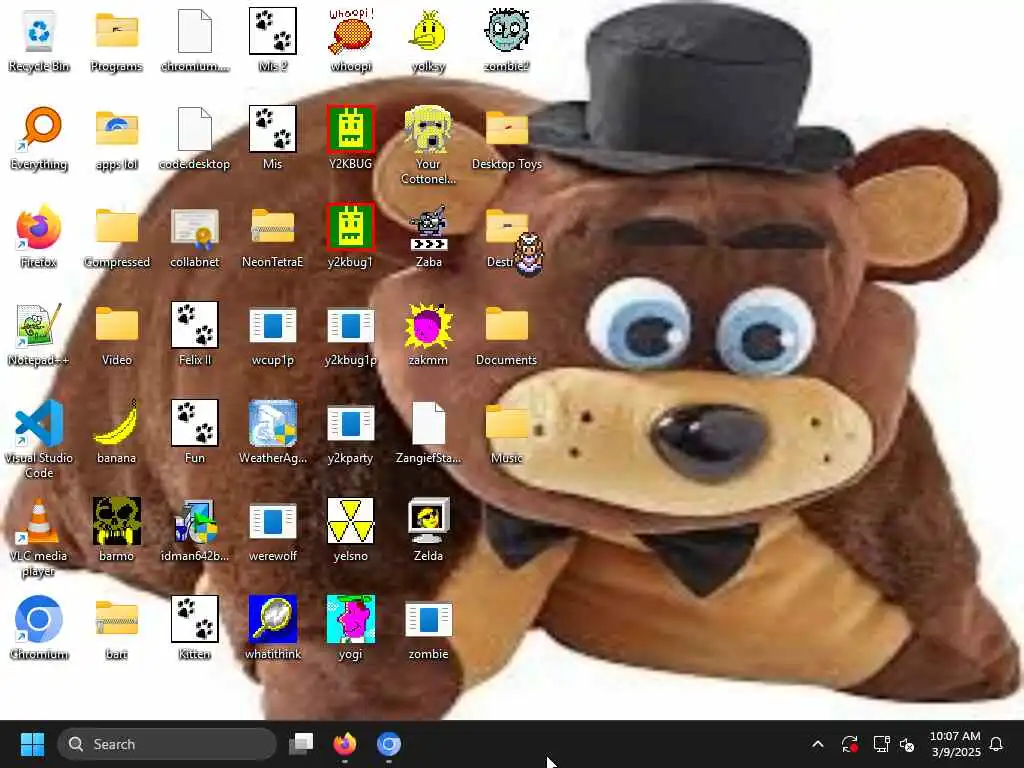Open the Windows Start menu

point(32,744)
